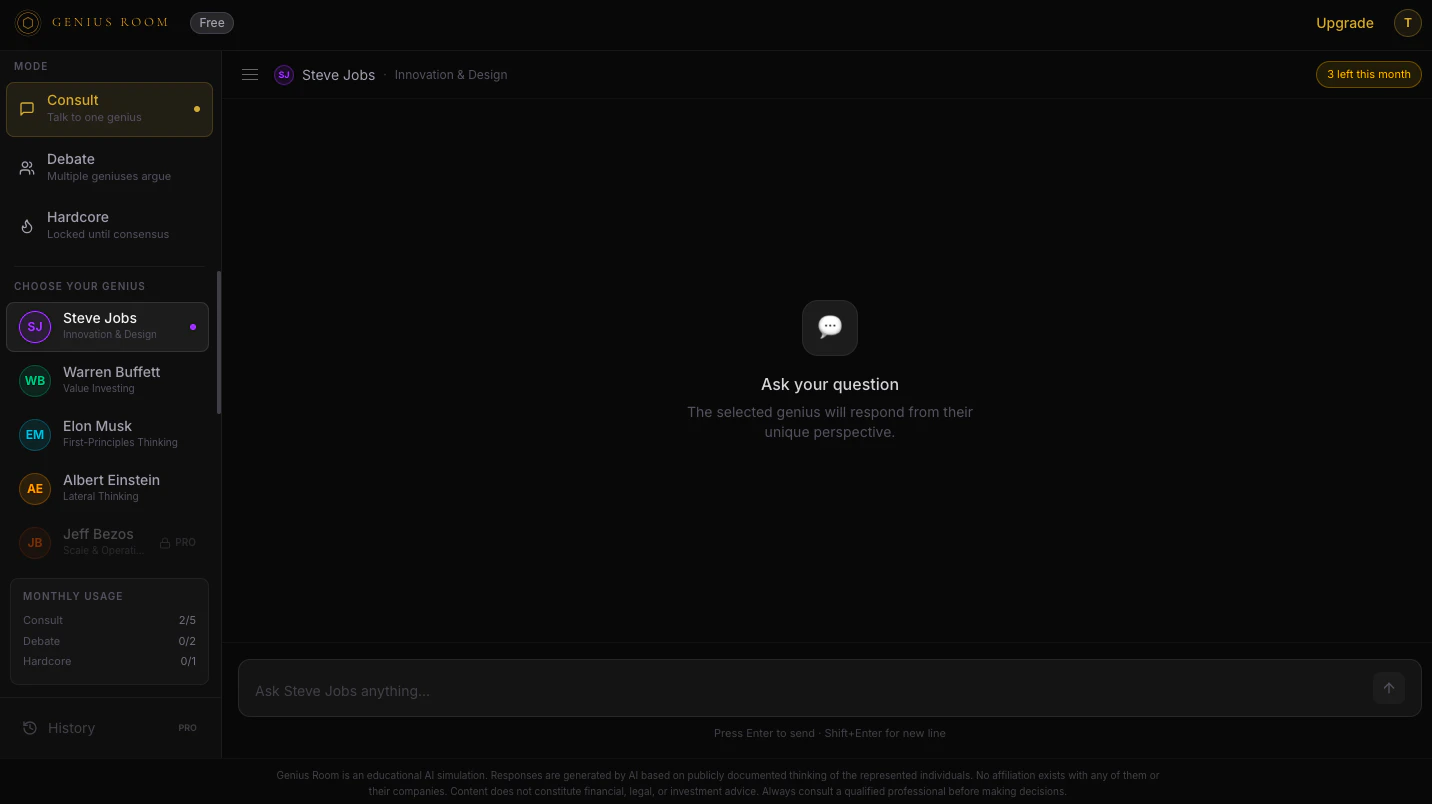The width and height of the screenshot is (1432, 804).
Task: Toggle the sidebar with the hamburger icon
Action: click(250, 75)
